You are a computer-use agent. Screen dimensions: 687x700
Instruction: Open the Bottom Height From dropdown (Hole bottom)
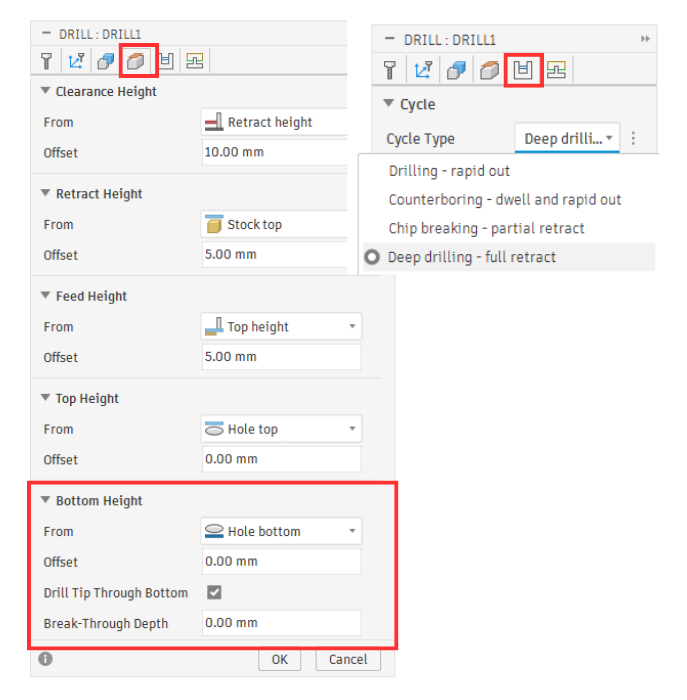(x=281, y=531)
